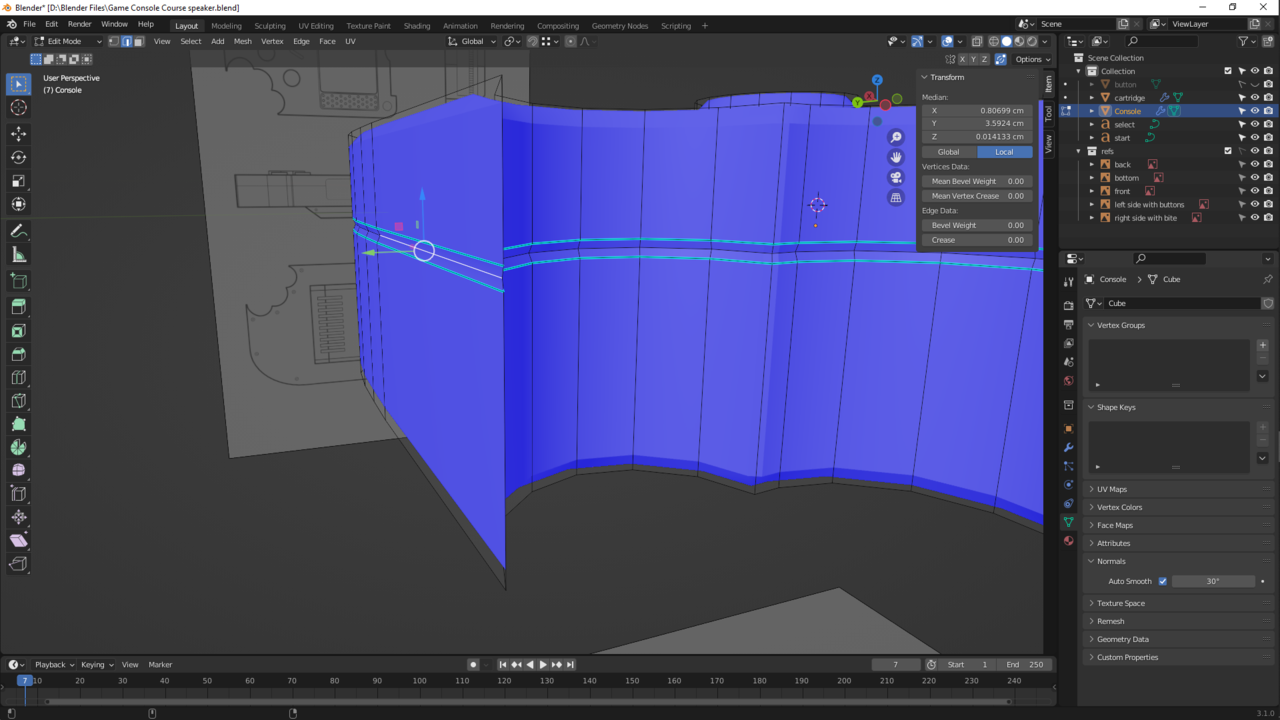Viewport: 1280px width, 720px height.
Task: Select the Annotate tool
Action: click(x=18, y=231)
